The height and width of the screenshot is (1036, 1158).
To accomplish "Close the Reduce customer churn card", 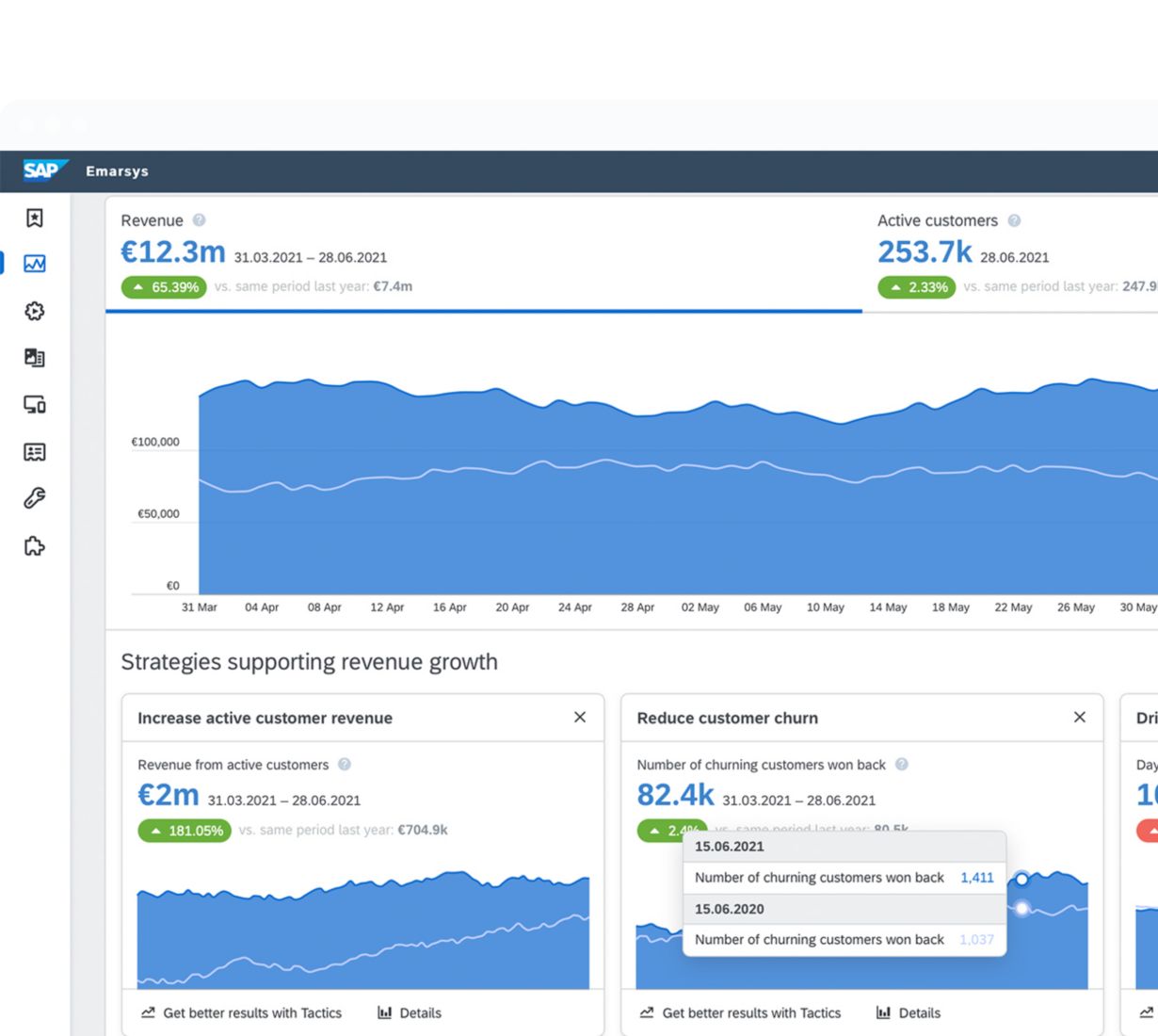I will (x=1080, y=718).
